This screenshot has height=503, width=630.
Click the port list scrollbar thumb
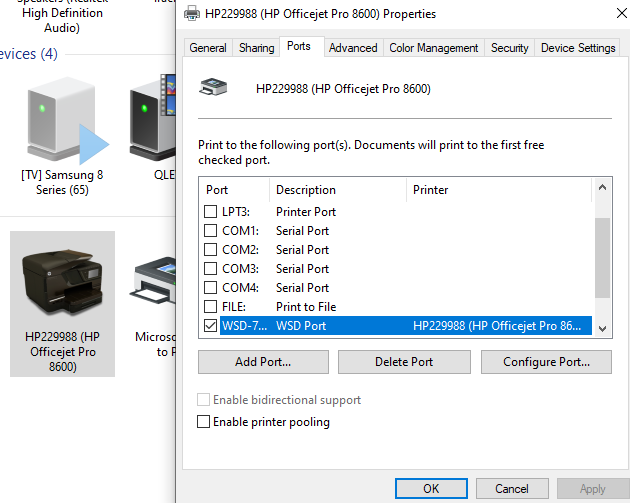coord(602,258)
